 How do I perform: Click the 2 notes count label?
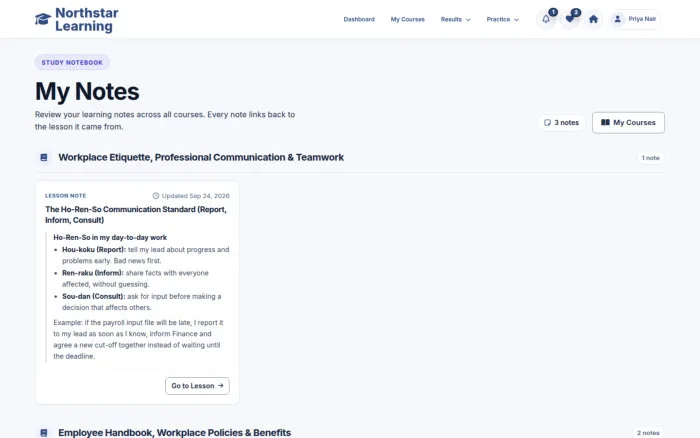tap(648, 433)
